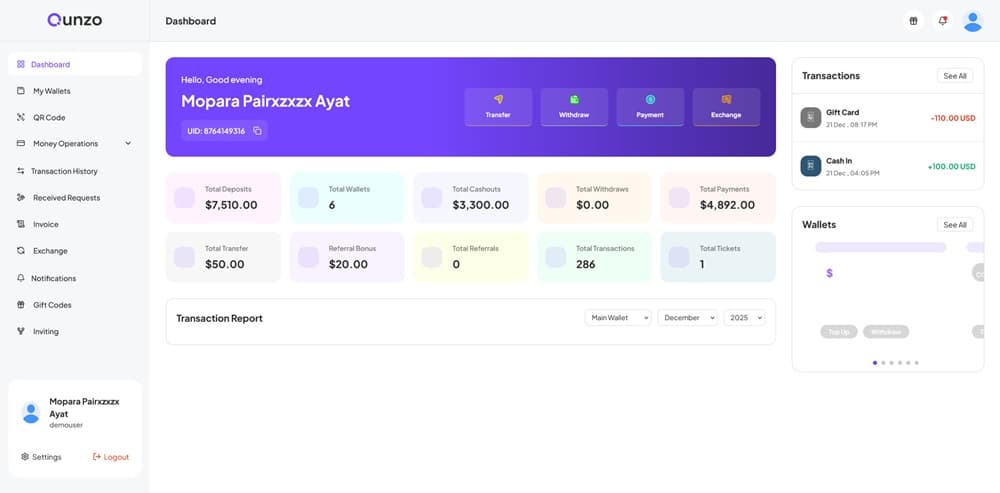Click the Exchange quick action
The image size is (1000, 493).
click(726, 107)
